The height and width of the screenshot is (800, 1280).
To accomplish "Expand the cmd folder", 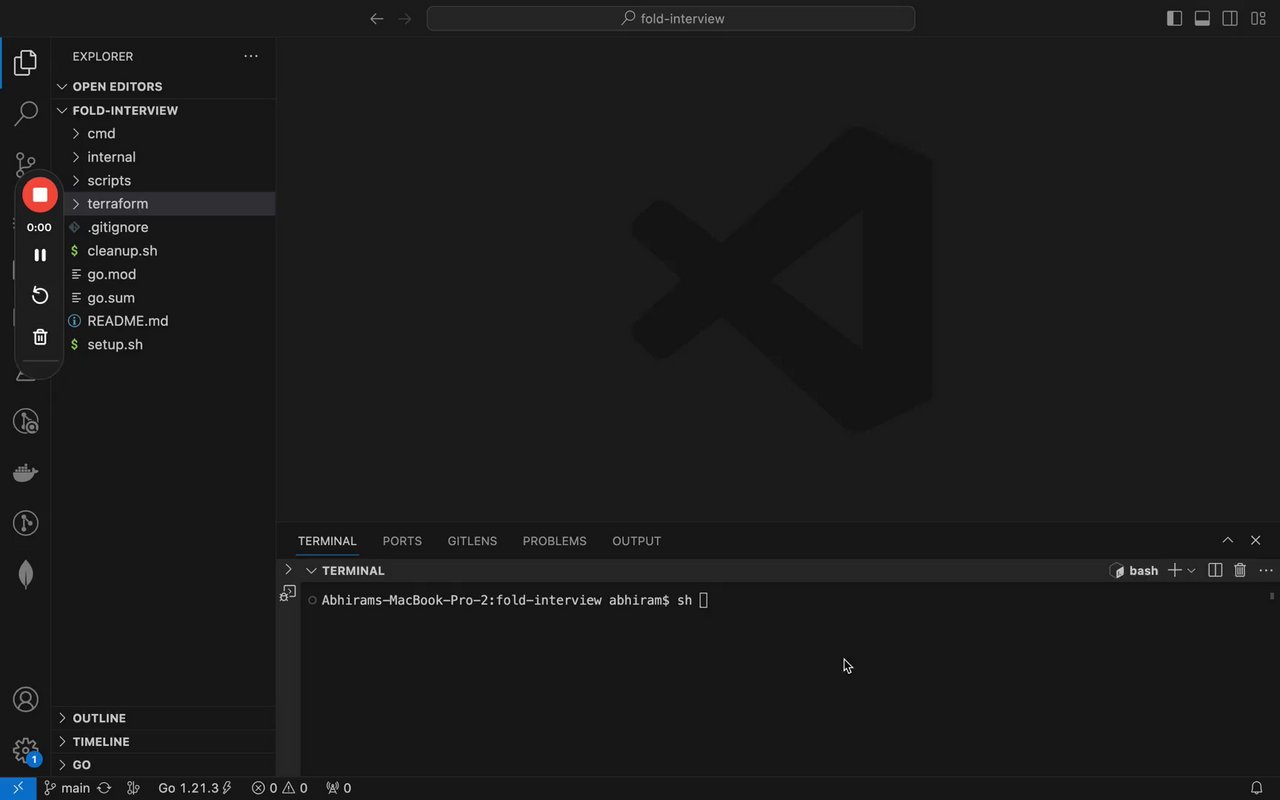I will click(x=164, y=134).
